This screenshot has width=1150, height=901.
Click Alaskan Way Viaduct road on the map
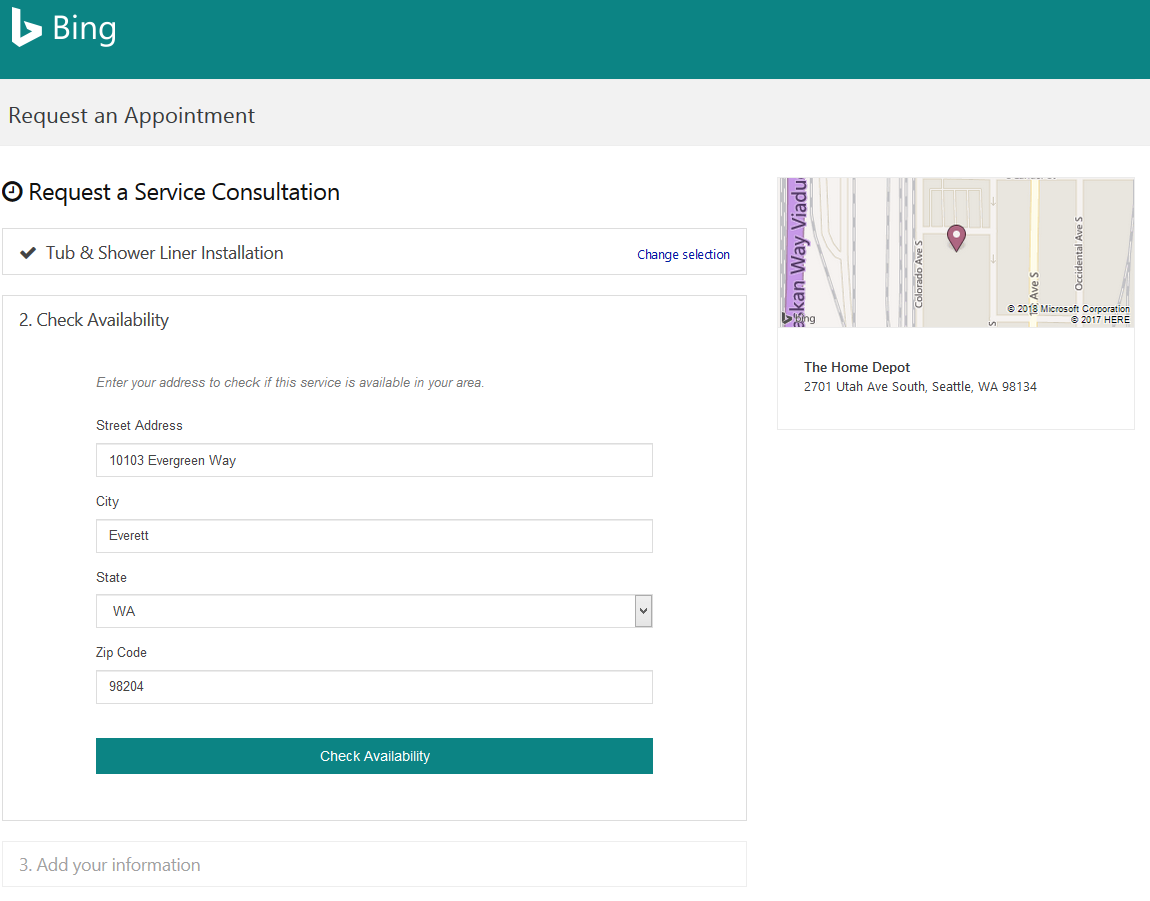[x=798, y=250]
